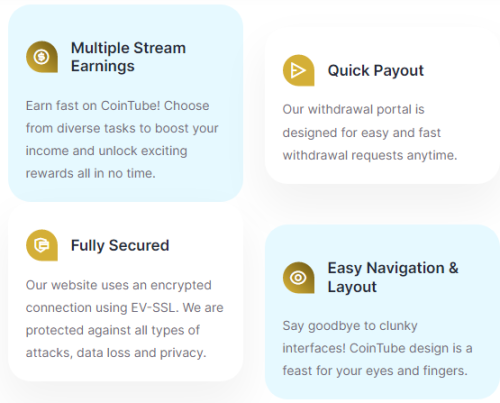Click the phrase feast for your eyes and fingers
The image size is (500, 403).
[375, 371]
